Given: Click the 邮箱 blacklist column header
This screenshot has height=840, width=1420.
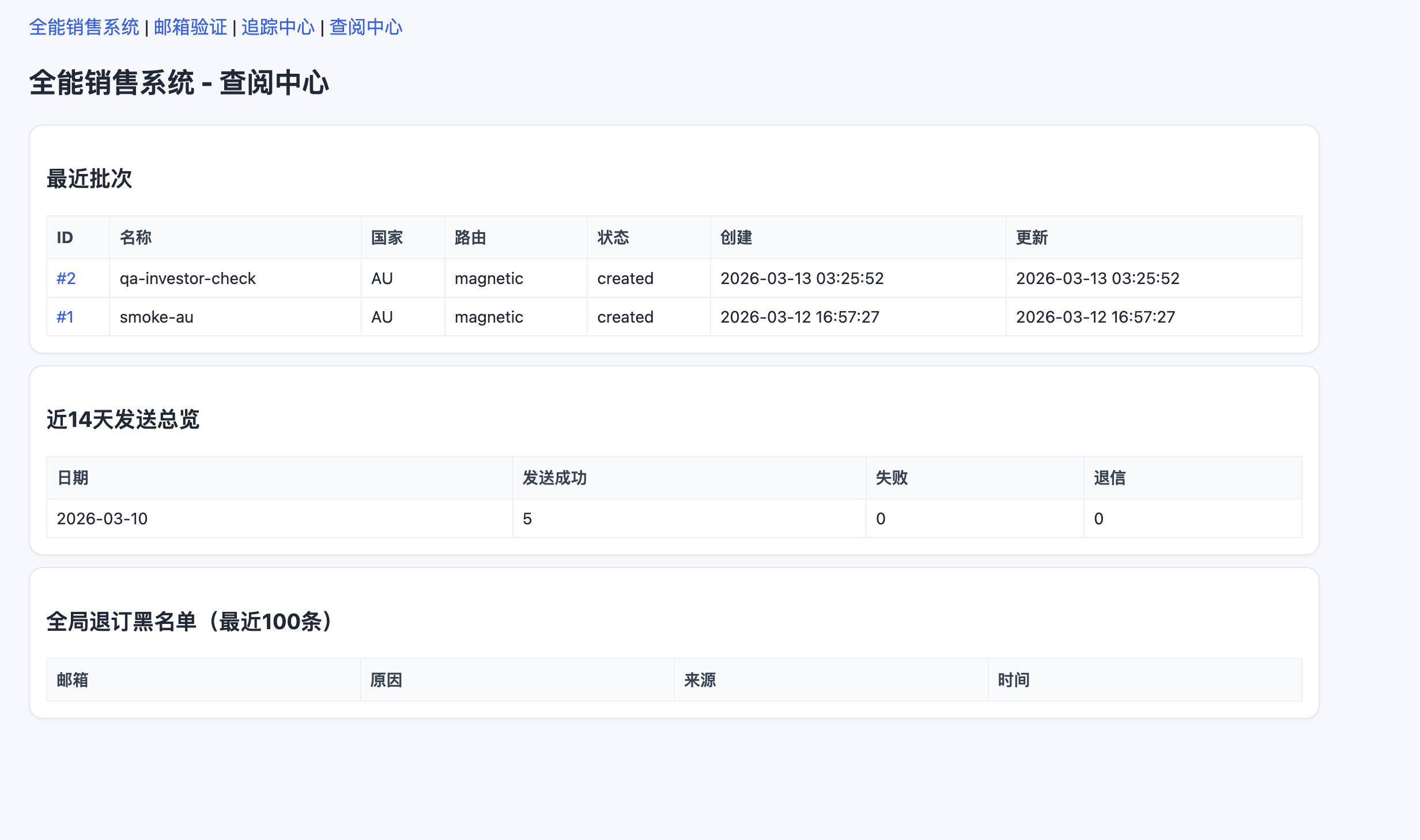Looking at the screenshot, I should click(x=73, y=680).
